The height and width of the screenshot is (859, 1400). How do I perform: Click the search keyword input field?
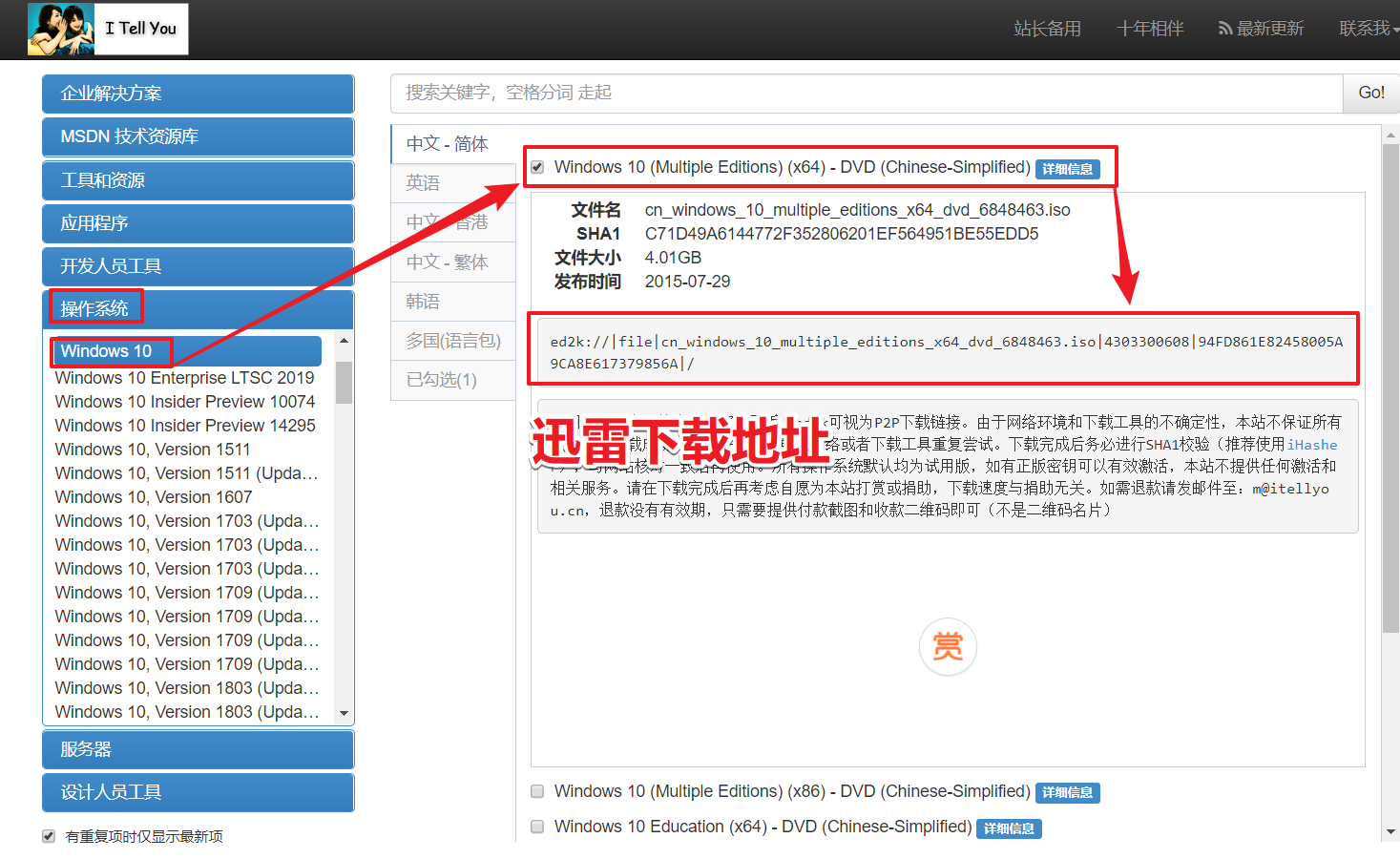(867, 93)
